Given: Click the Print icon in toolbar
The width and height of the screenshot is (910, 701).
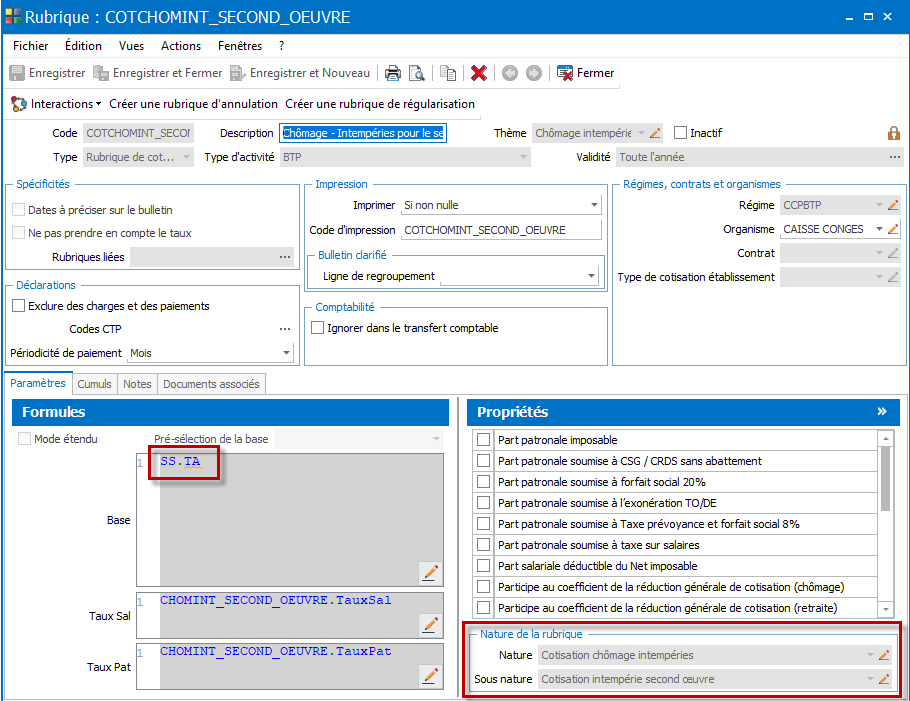Looking at the screenshot, I should [393, 73].
